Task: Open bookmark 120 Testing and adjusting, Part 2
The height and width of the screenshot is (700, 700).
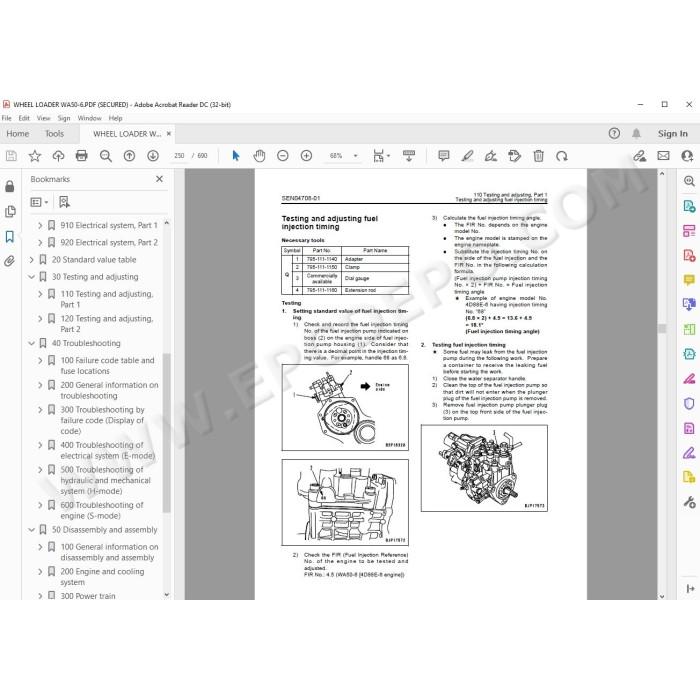Action: point(107,324)
